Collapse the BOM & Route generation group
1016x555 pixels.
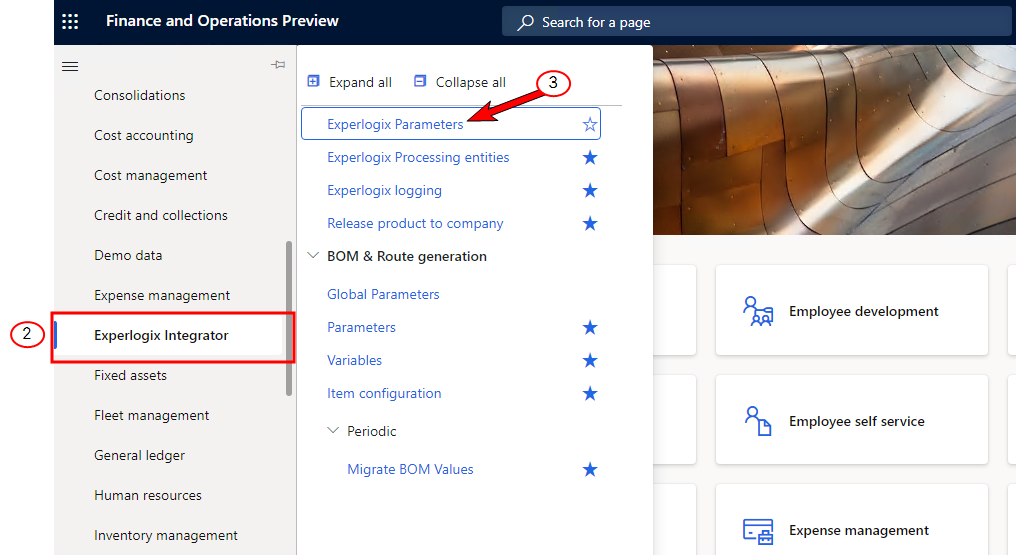point(313,256)
